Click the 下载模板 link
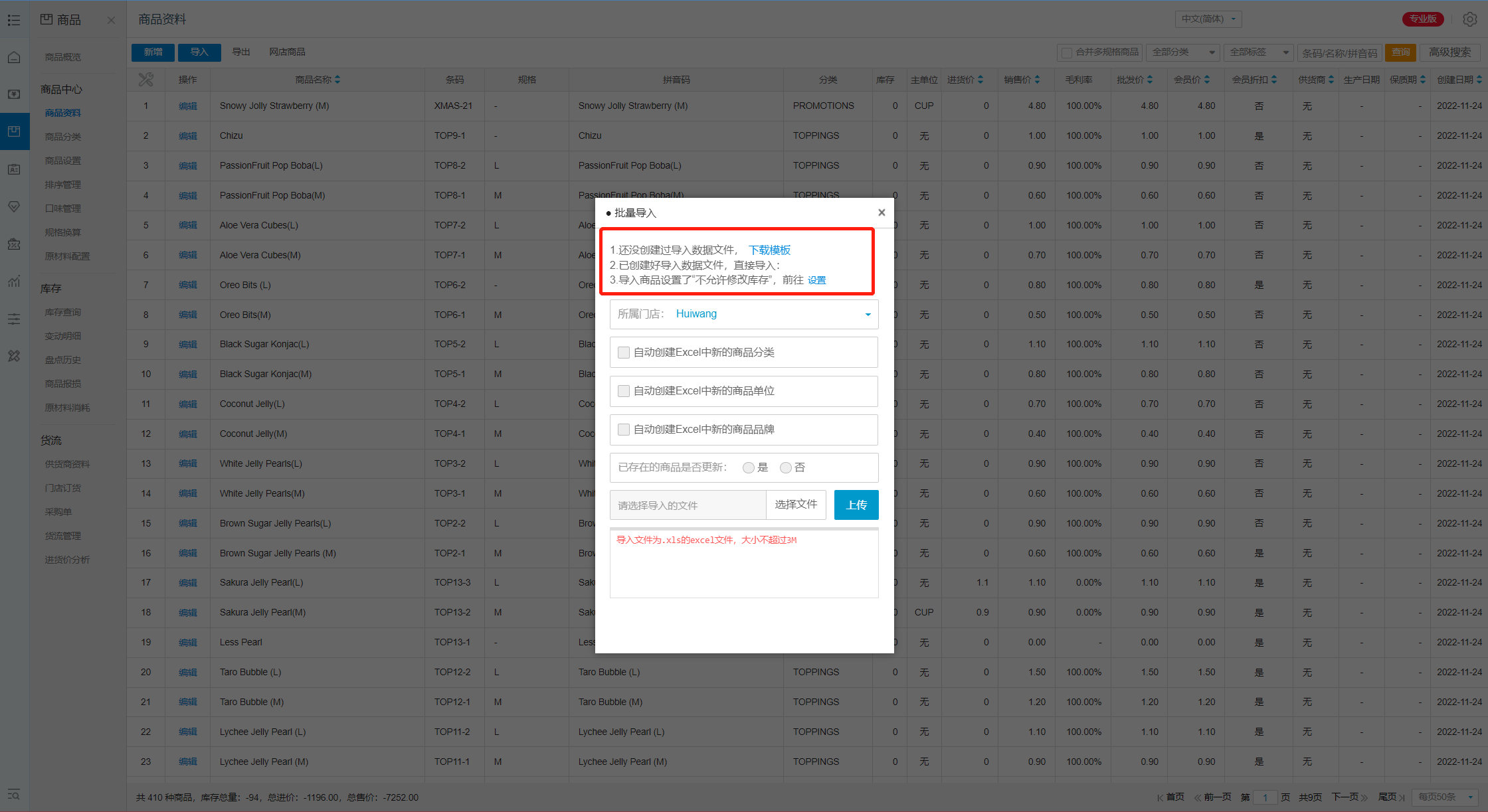1488x812 pixels. click(769, 250)
